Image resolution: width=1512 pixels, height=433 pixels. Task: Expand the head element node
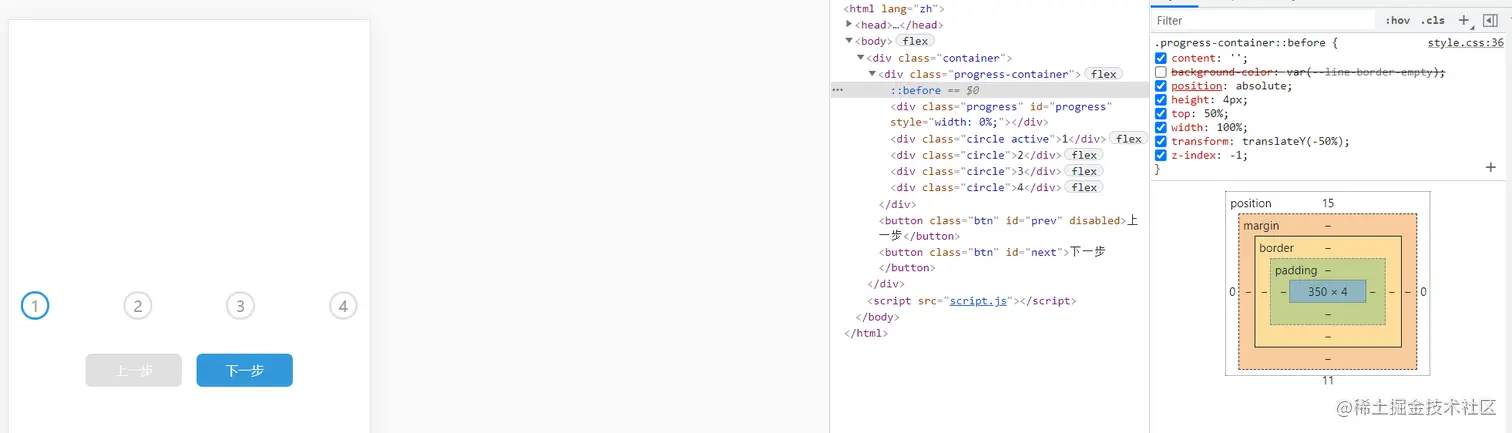849,24
